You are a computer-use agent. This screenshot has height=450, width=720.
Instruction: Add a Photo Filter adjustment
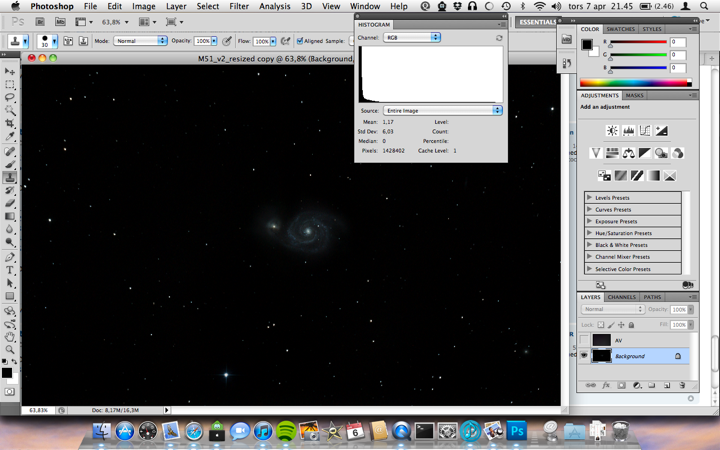pyautogui.click(x=661, y=153)
